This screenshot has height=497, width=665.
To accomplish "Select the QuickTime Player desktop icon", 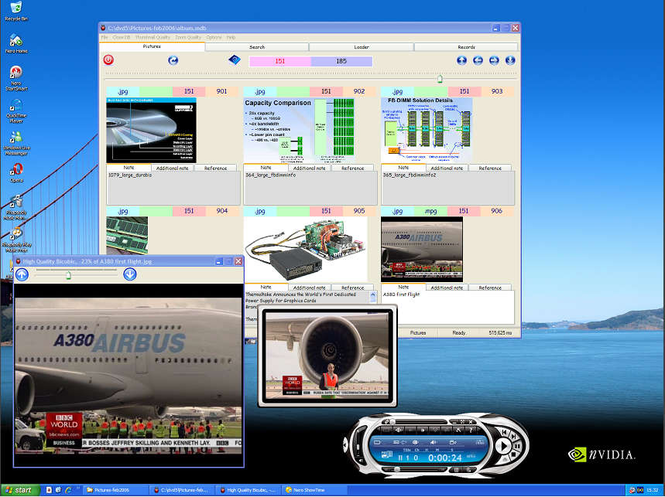I will (x=16, y=111).
